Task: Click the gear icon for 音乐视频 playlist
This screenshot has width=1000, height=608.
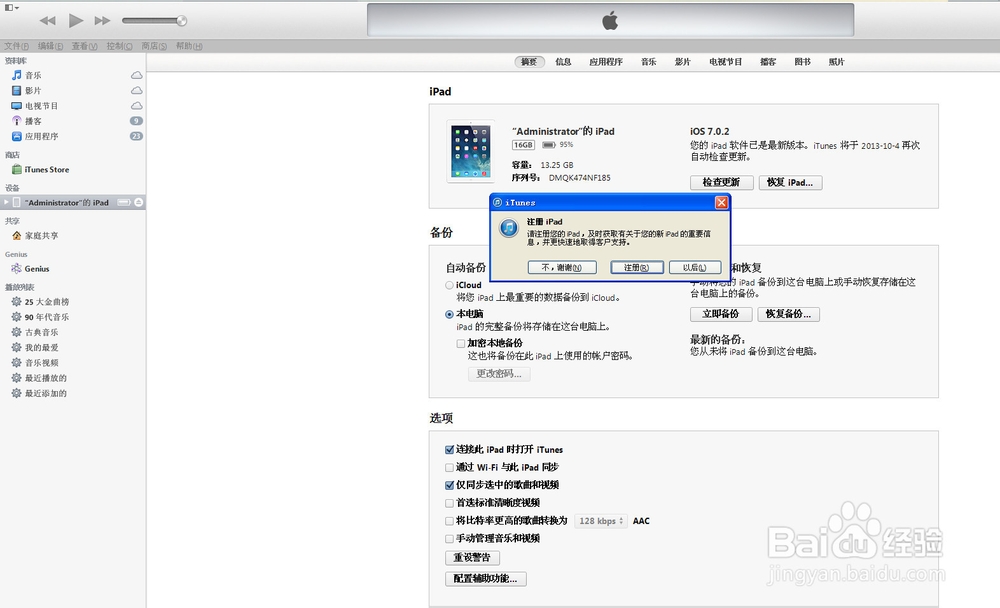Action: 17,362
